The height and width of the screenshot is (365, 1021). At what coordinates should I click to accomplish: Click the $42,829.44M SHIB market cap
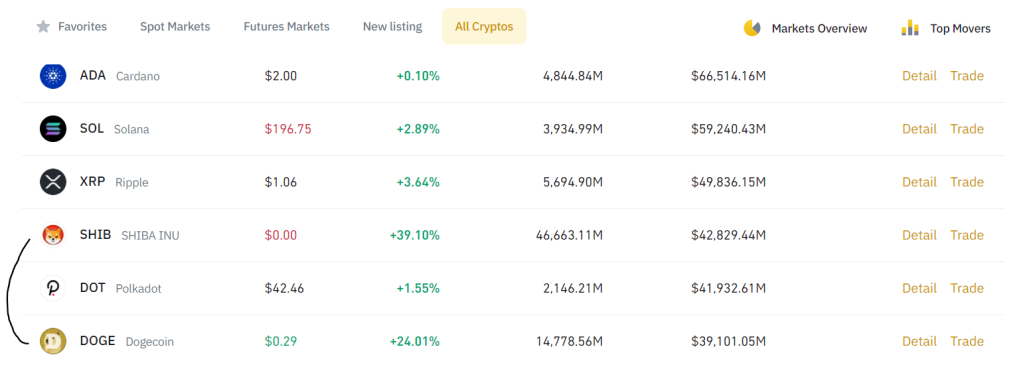[x=729, y=235]
